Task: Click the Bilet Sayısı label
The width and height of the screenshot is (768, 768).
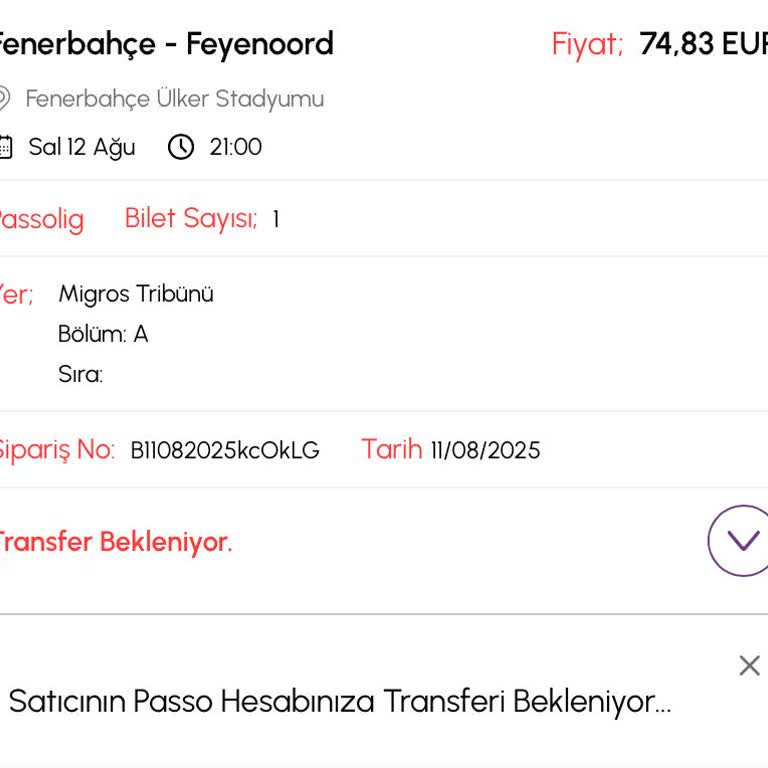Action: 191,219
